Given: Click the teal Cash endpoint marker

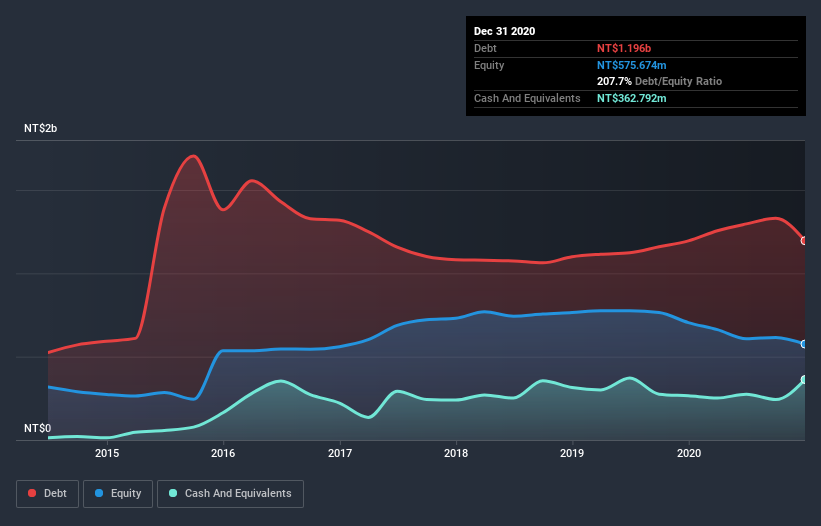Looking at the screenshot, I should tap(804, 379).
